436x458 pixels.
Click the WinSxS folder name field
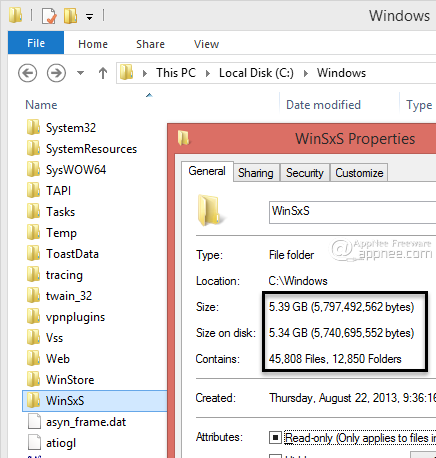pos(352,212)
